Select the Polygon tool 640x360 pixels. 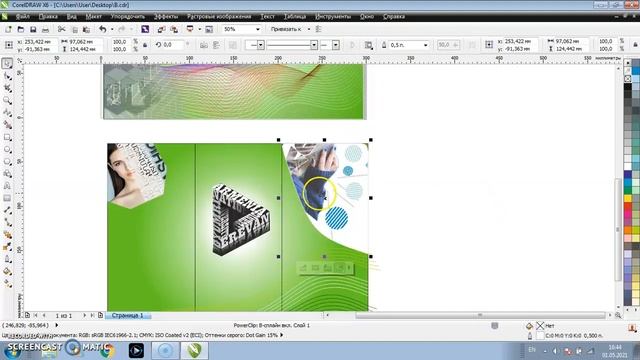pos(7,162)
